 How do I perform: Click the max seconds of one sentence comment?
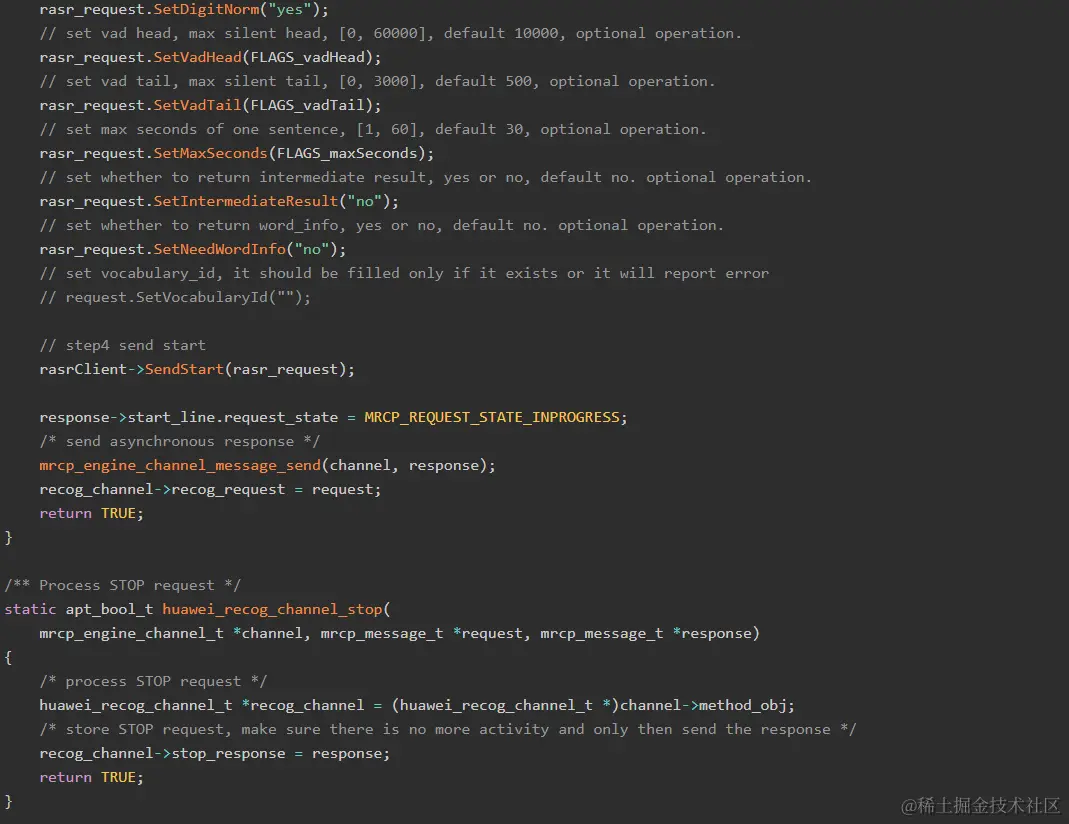click(x=373, y=129)
